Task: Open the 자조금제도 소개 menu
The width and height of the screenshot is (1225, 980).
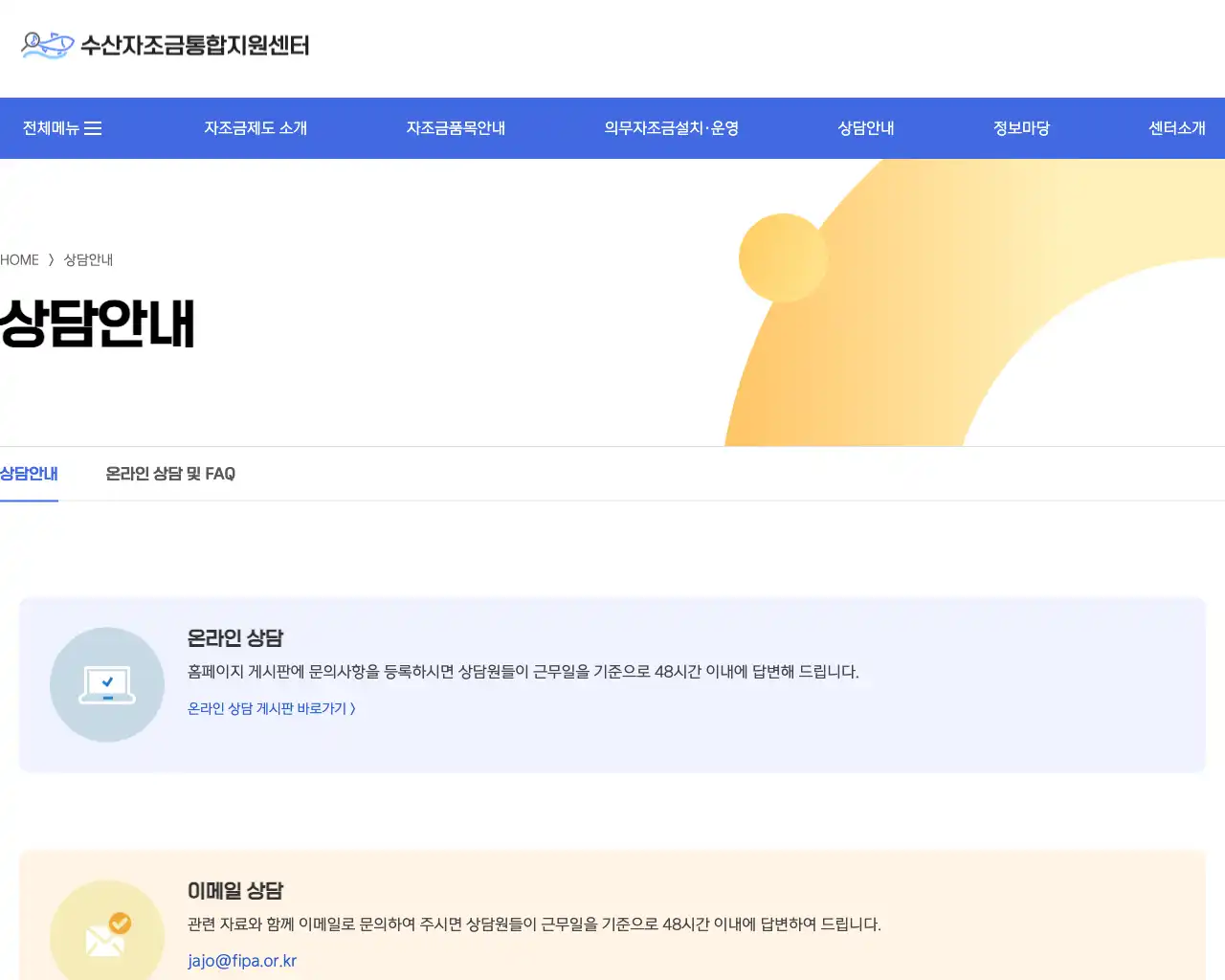Action: 256,127
